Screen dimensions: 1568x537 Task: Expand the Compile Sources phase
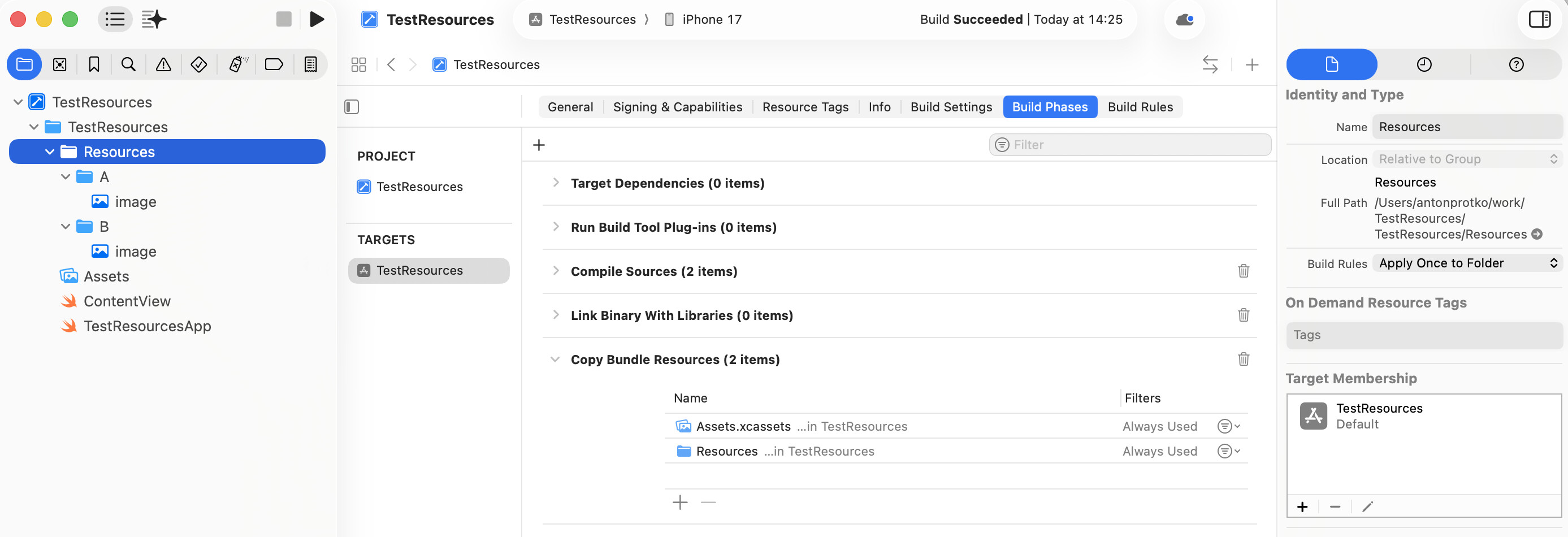pos(556,271)
